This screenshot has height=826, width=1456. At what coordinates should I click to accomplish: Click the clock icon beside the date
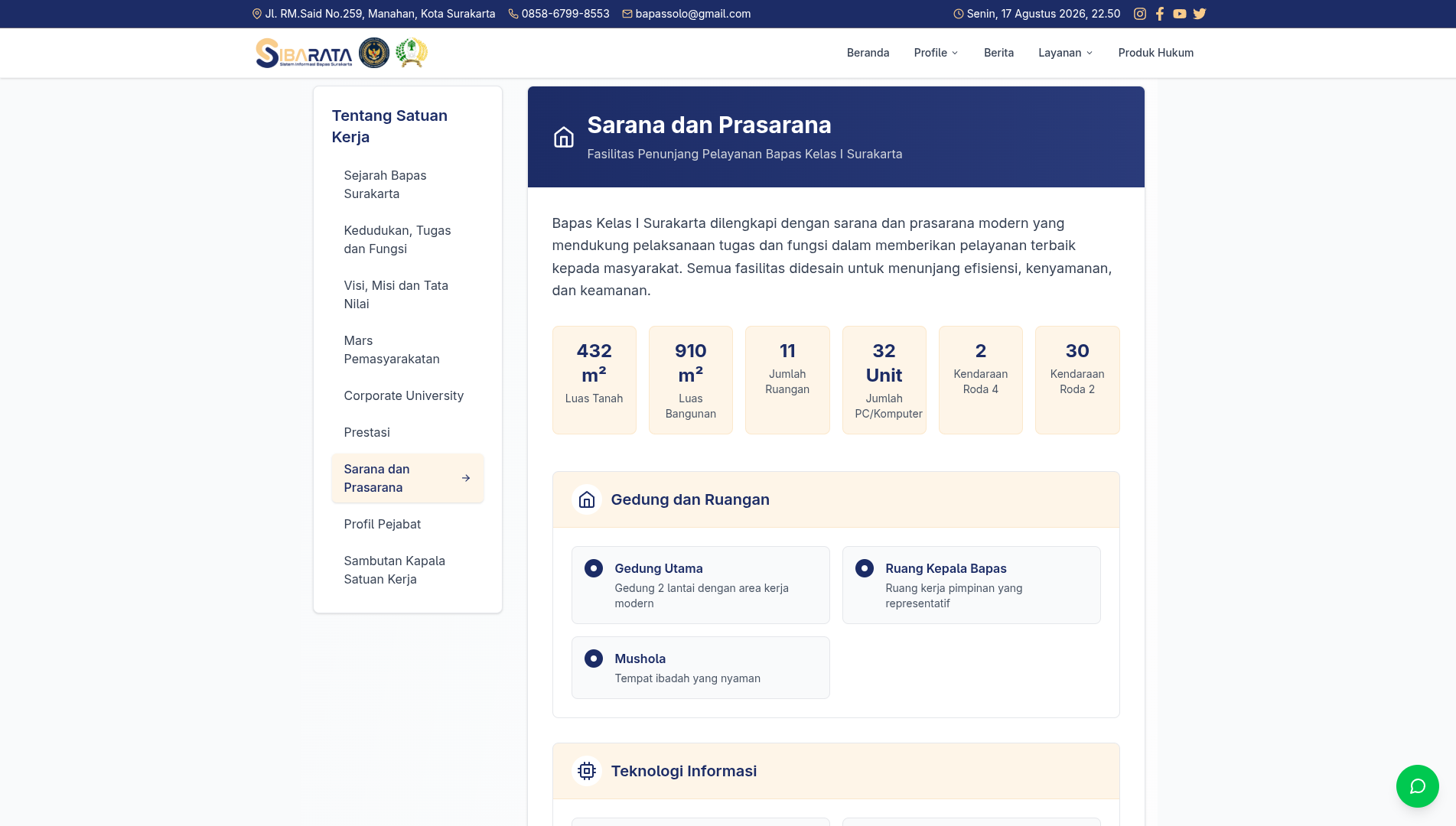click(x=959, y=14)
